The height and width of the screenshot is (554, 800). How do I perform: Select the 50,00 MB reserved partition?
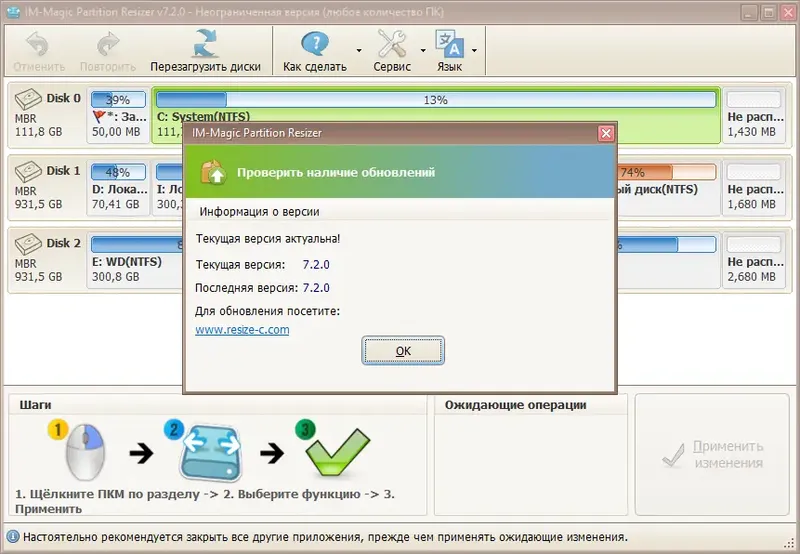(118, 115)
